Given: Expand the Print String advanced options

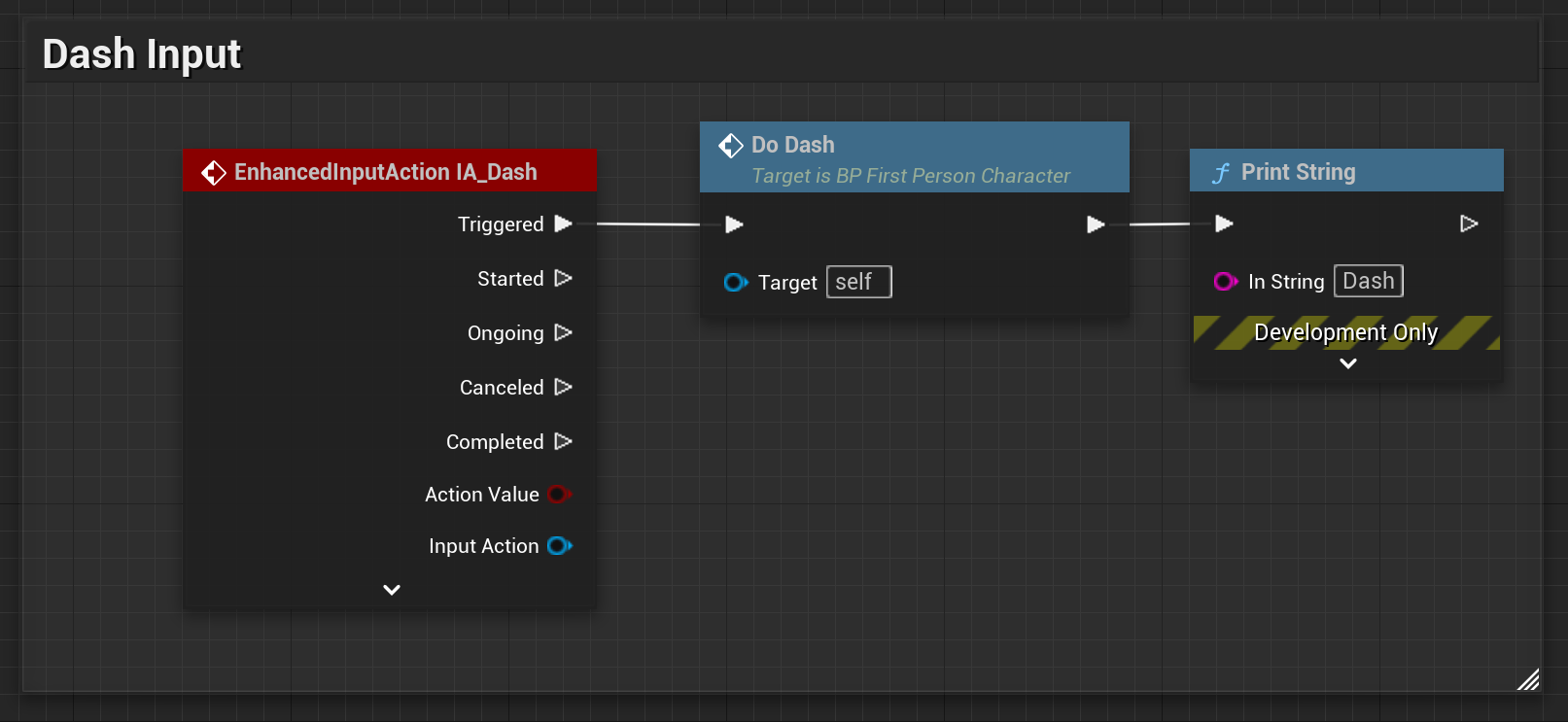Looking at the screenshot, I should click(x=1348, y=363).
